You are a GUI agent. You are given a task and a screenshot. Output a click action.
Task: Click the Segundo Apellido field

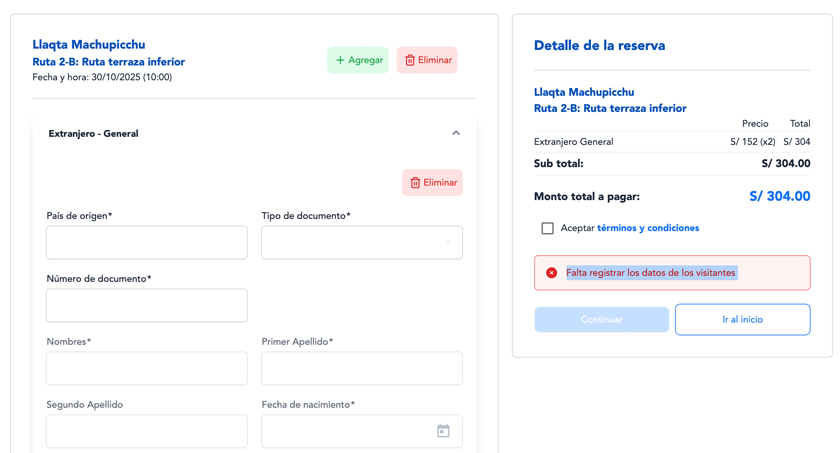click(x=146, y=431)
